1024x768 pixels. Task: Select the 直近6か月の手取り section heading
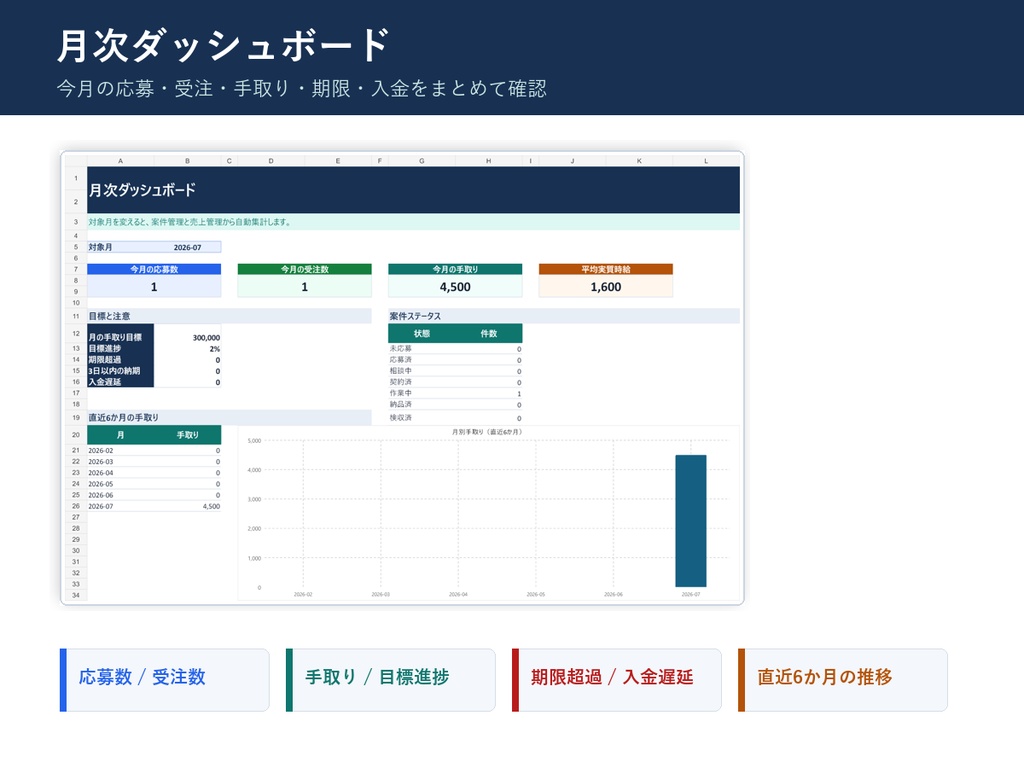click(229, 417)
